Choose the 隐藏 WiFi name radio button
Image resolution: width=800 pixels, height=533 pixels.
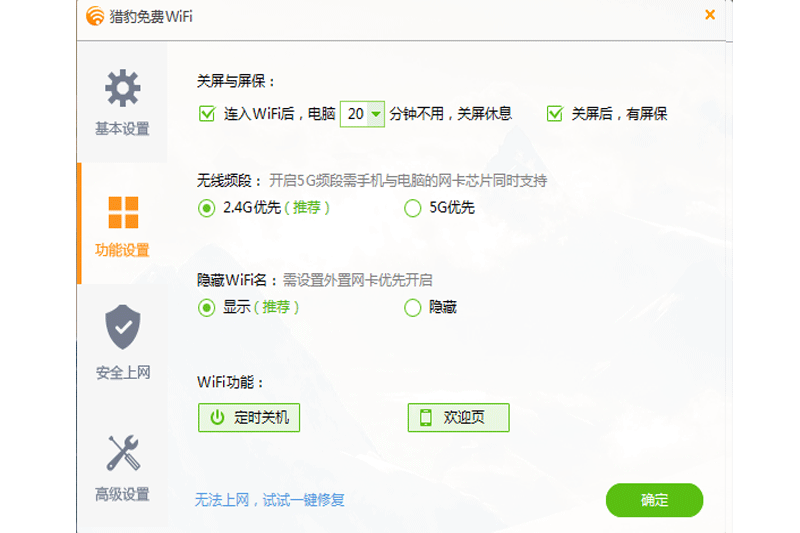coord(412,308)
